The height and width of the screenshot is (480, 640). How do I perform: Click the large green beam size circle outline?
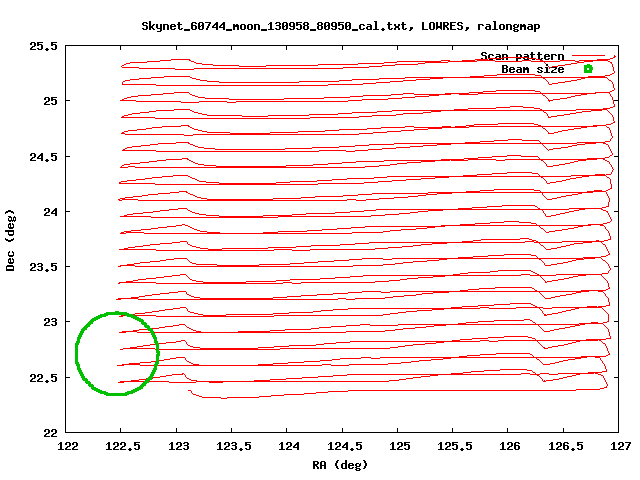pos(117,353)
